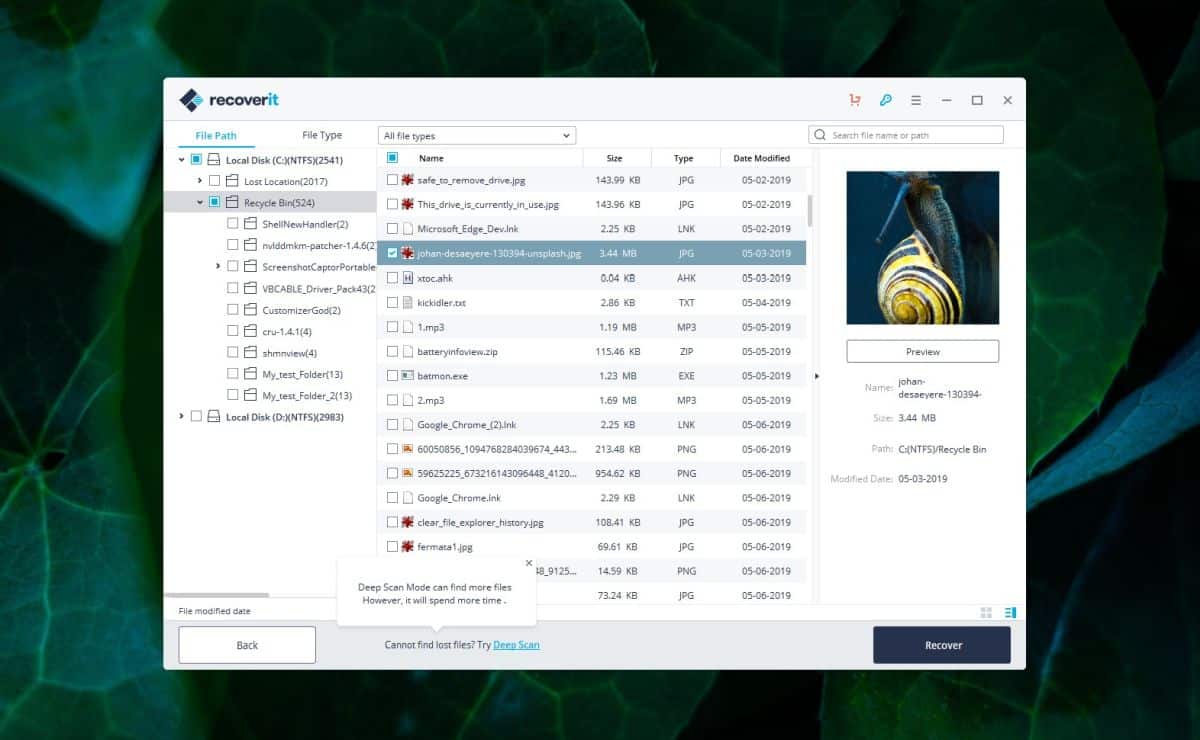Dismiss the Deep Scan tooltip

[529, 562]
